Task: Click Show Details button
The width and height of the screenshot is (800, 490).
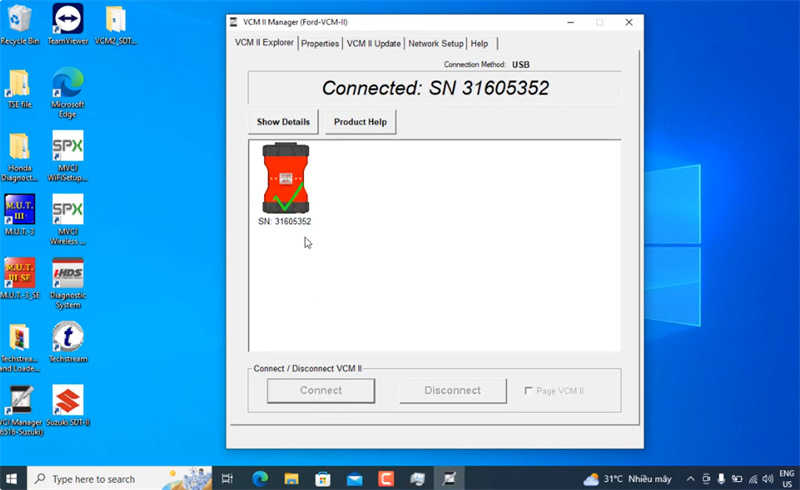Action: [x=283, y=122]
